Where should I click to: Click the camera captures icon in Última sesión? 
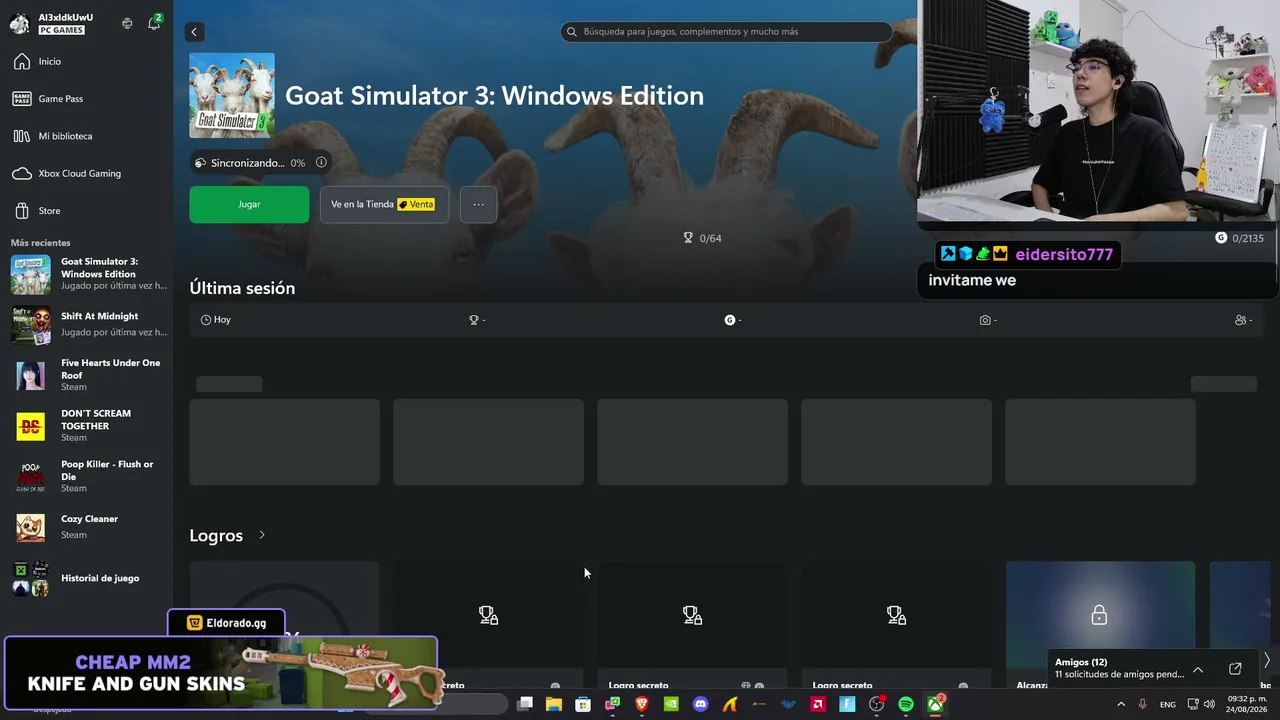(985, 320)
